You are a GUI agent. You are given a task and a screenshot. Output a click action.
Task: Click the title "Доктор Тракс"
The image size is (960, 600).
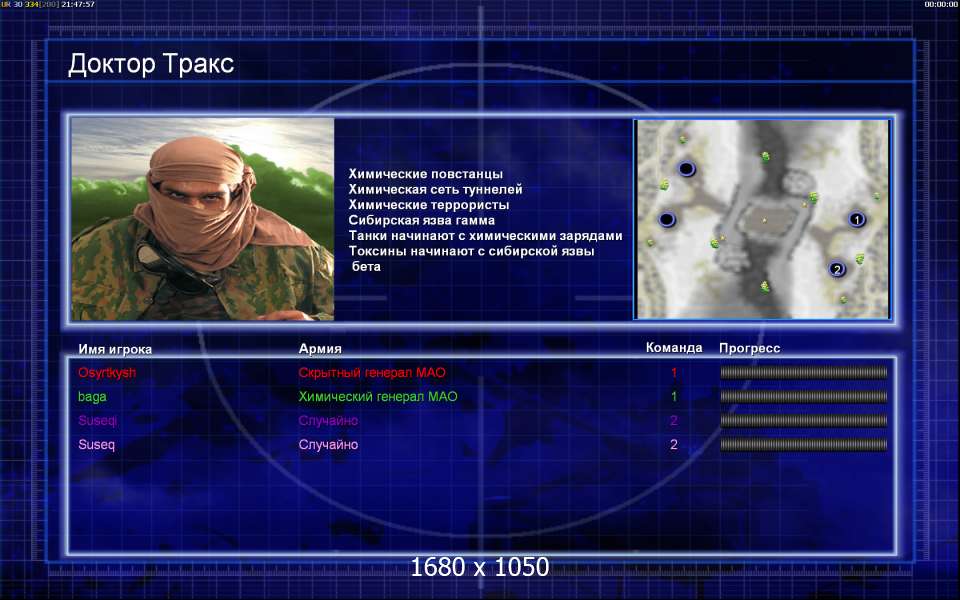coord(151,64)
